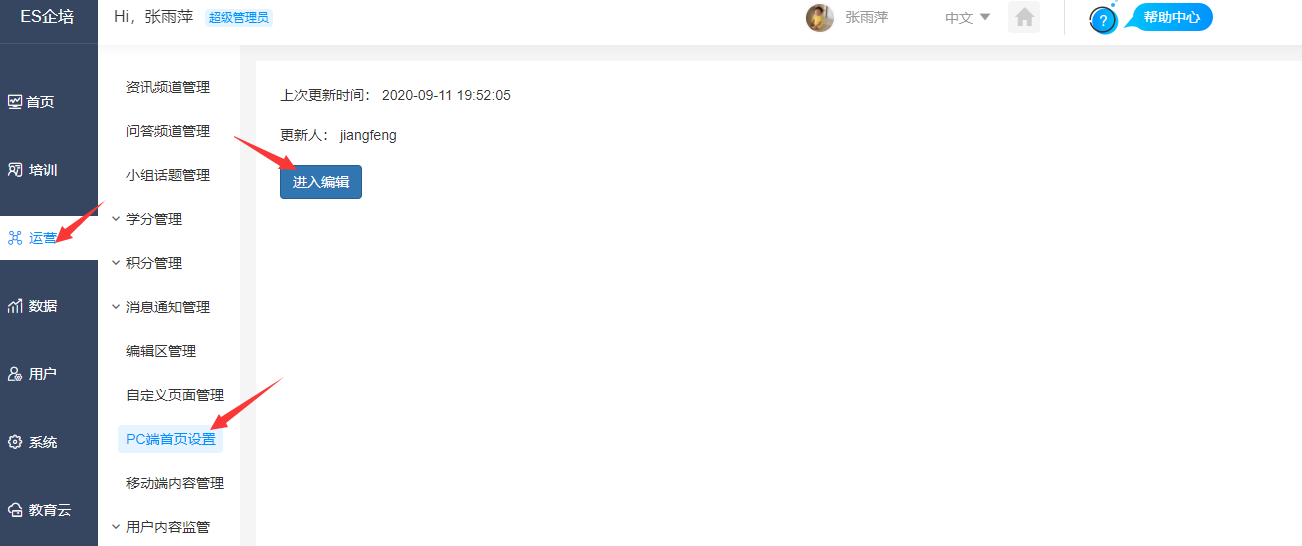Open the 数据 chart icon
The width and height of the screenshot is (1302, 546).
point(15,306)
